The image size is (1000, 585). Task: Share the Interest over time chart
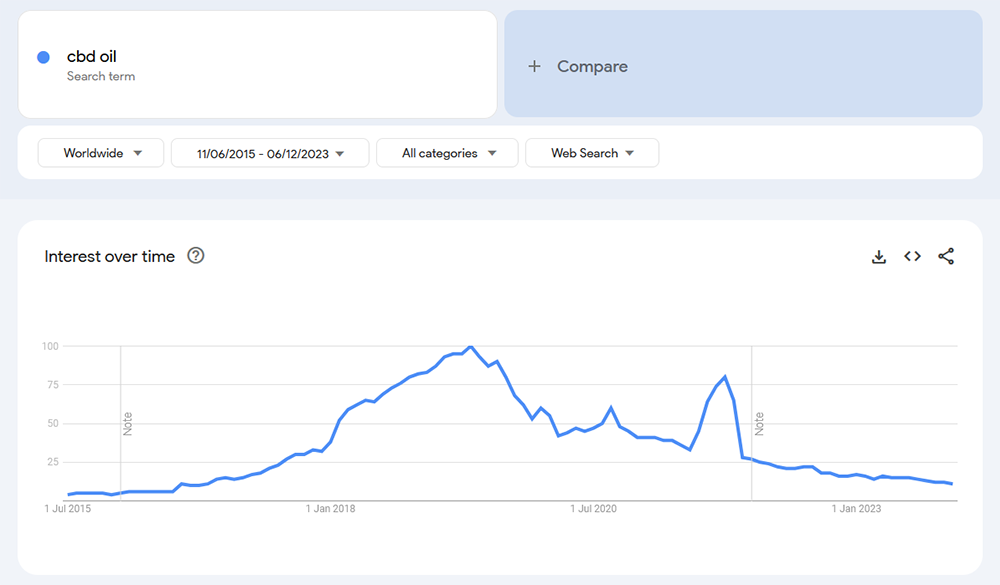pos(946,256)
